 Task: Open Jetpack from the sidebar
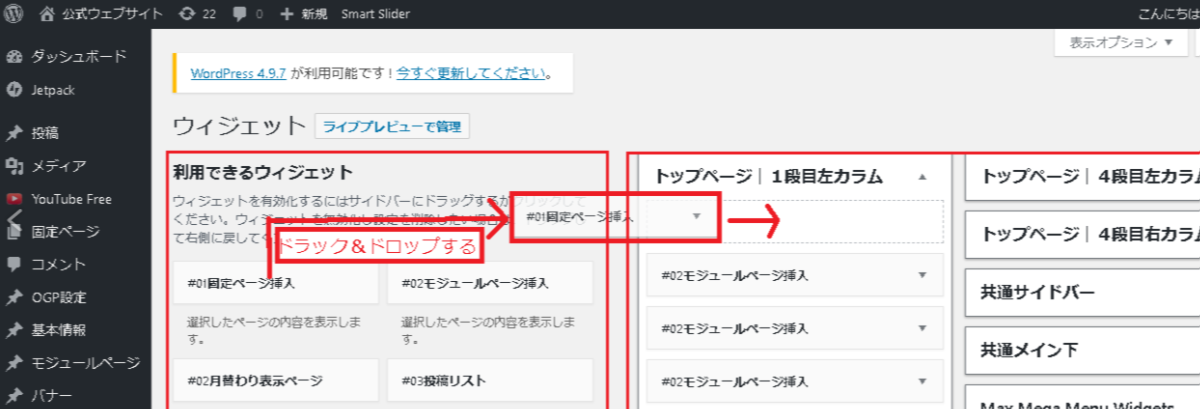click(x=53, y=90)
